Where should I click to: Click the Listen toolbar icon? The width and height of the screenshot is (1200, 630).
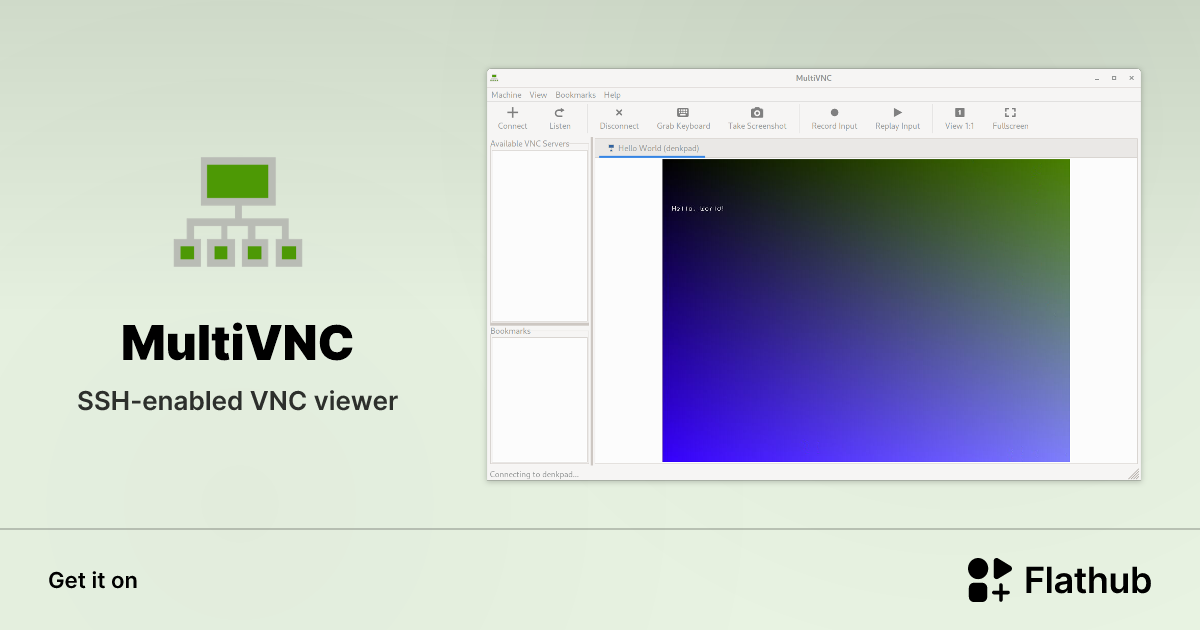pyautogui.click(x=560, y=113)
